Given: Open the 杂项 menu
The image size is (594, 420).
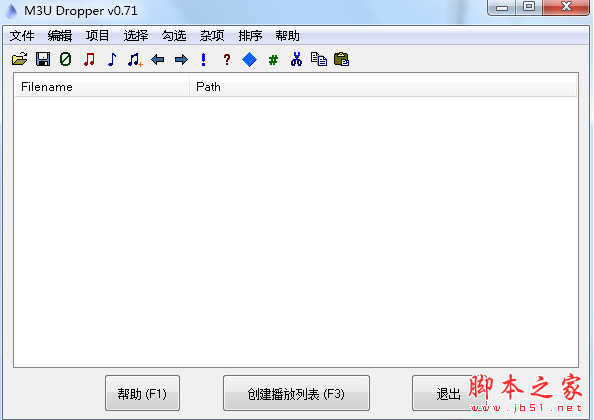Looking at the screenshot, I should pos(212,36).
